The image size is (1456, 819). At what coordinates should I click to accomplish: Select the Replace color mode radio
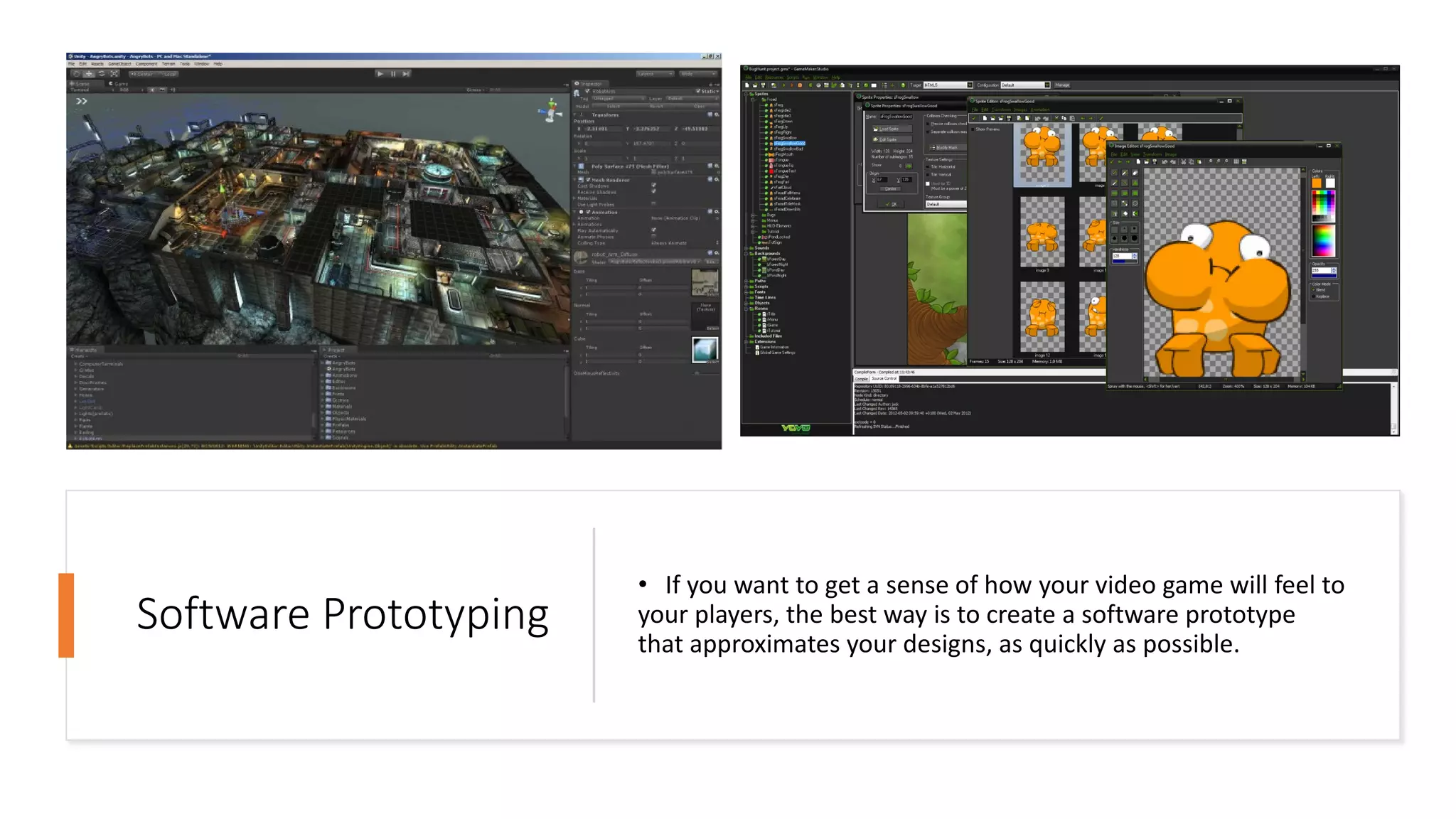(x=1313, y=296)
